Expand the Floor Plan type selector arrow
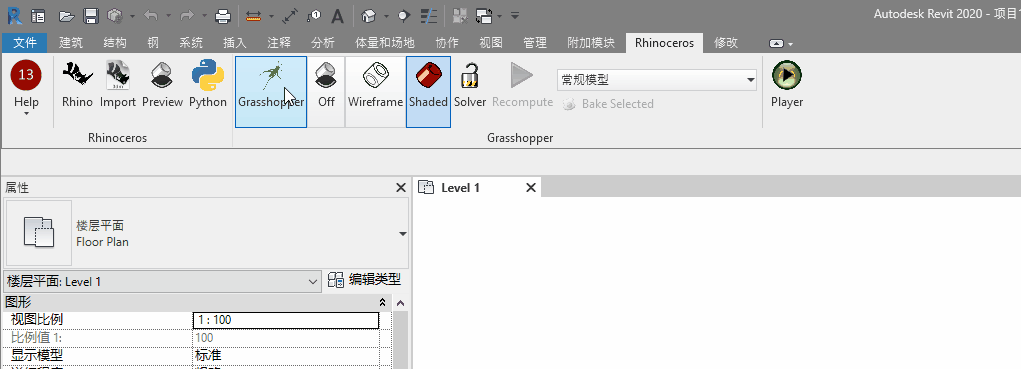Viewport: 1021px width, 369px height. coord(403,234)
